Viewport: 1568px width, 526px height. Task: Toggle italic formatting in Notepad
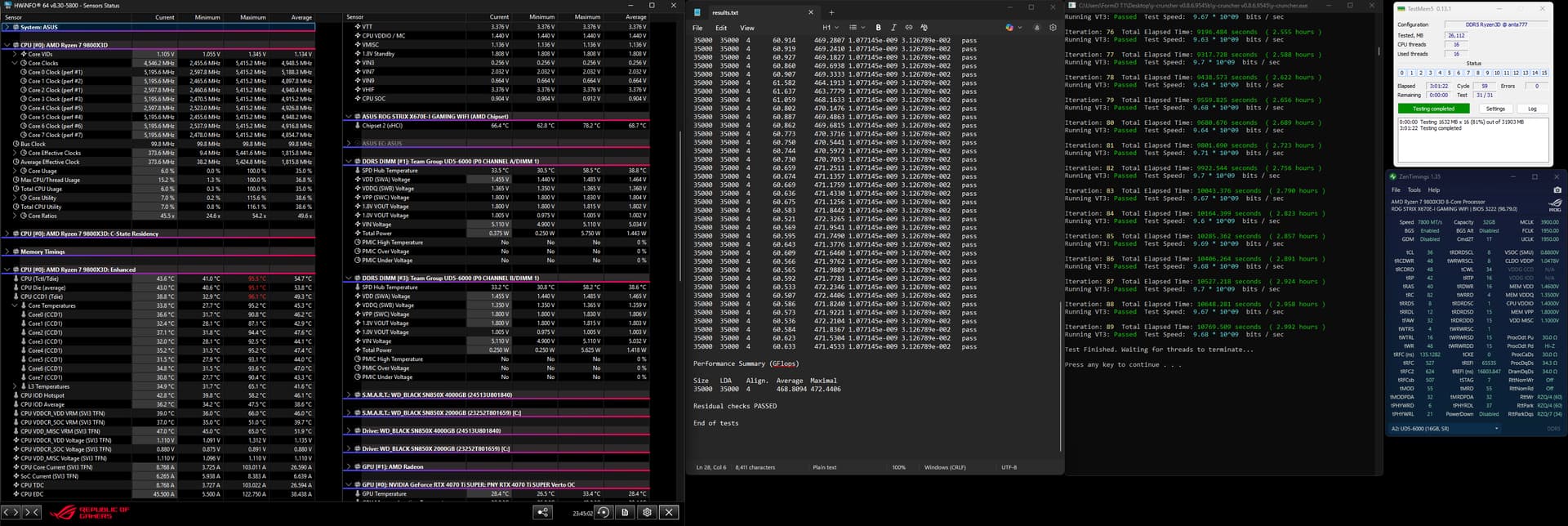(893, 28)
